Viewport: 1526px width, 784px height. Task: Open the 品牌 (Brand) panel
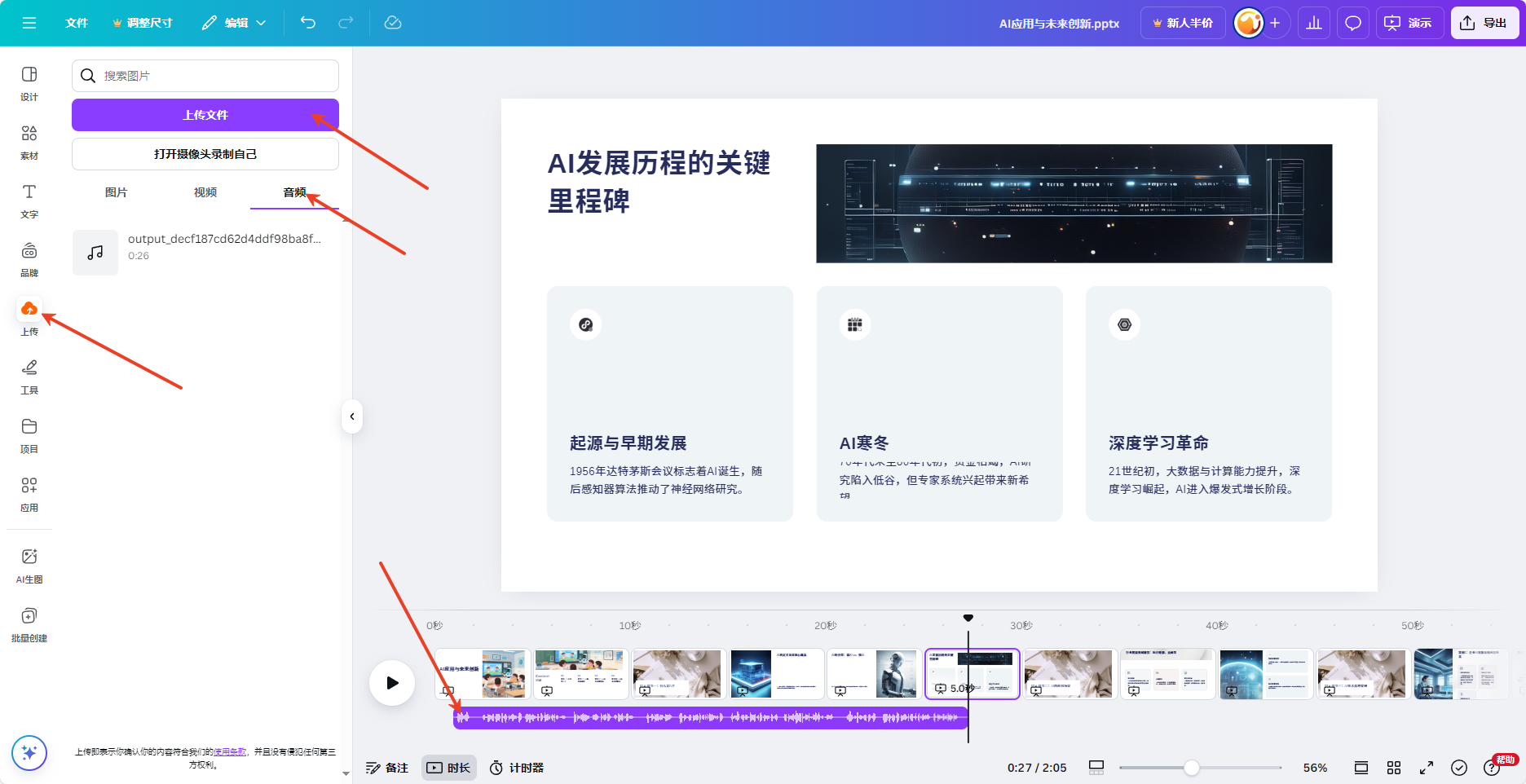[x=29, y=258]
